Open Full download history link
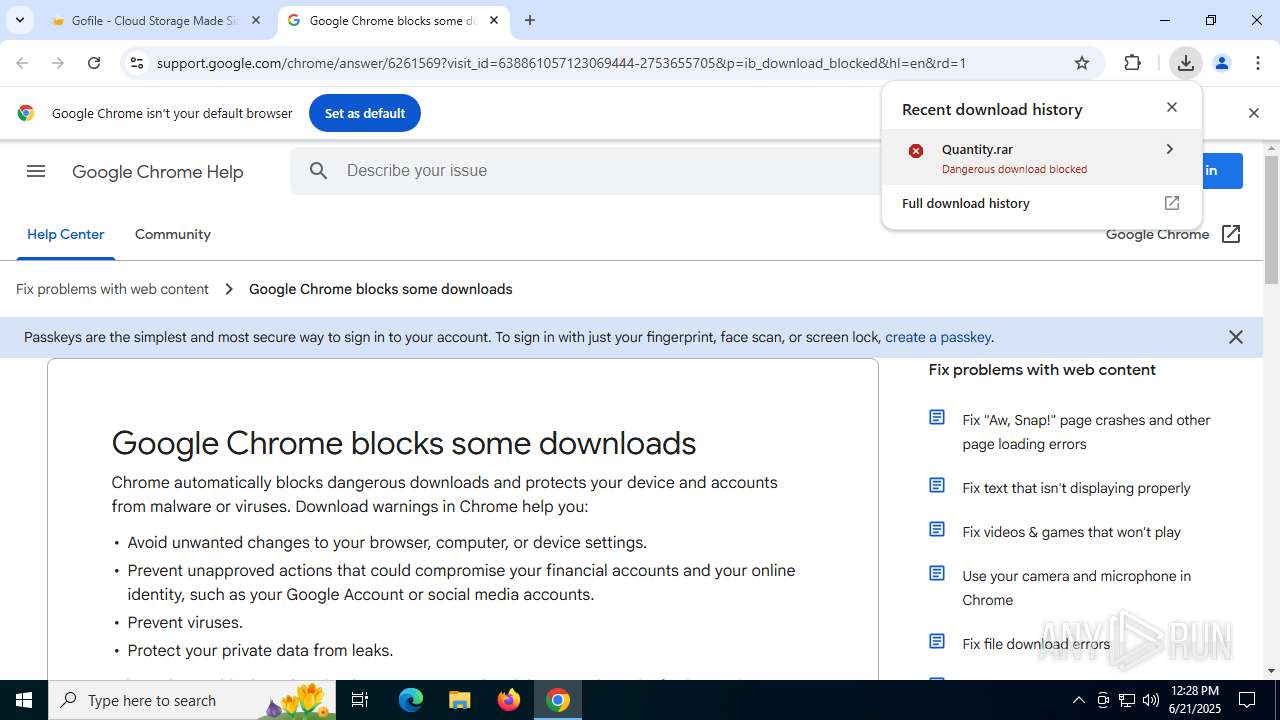1280x720 pixels. 966,203
